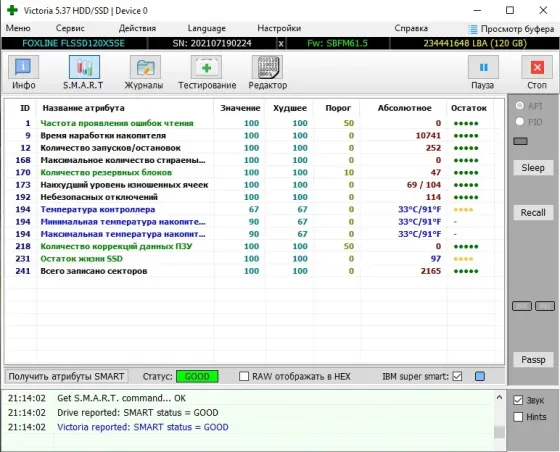Enable RAW отображать в HEX checkbox
Viewport: 560px width, 452px height.
244,376
